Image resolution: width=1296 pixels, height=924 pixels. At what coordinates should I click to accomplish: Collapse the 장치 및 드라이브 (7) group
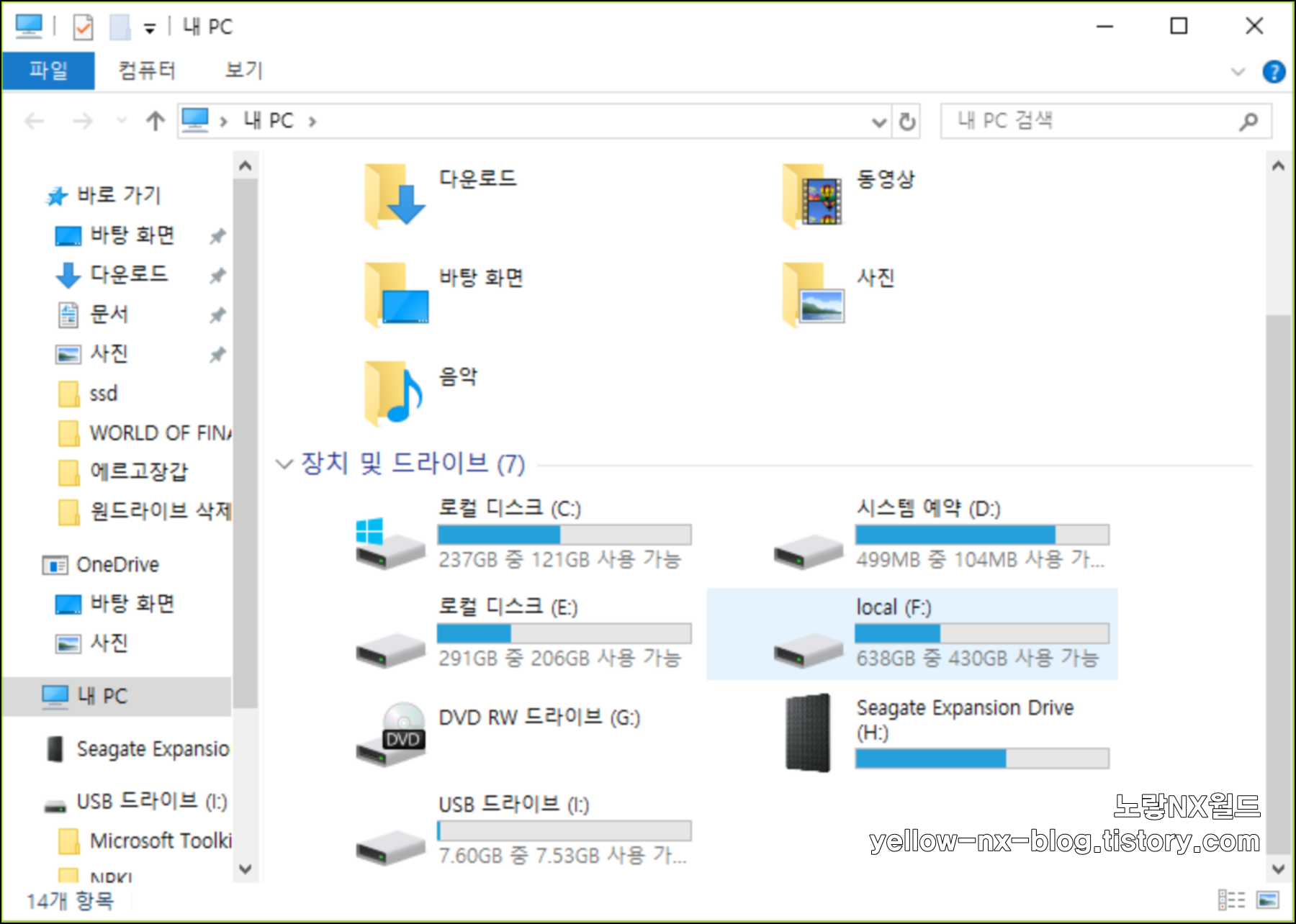pos(284,464)
